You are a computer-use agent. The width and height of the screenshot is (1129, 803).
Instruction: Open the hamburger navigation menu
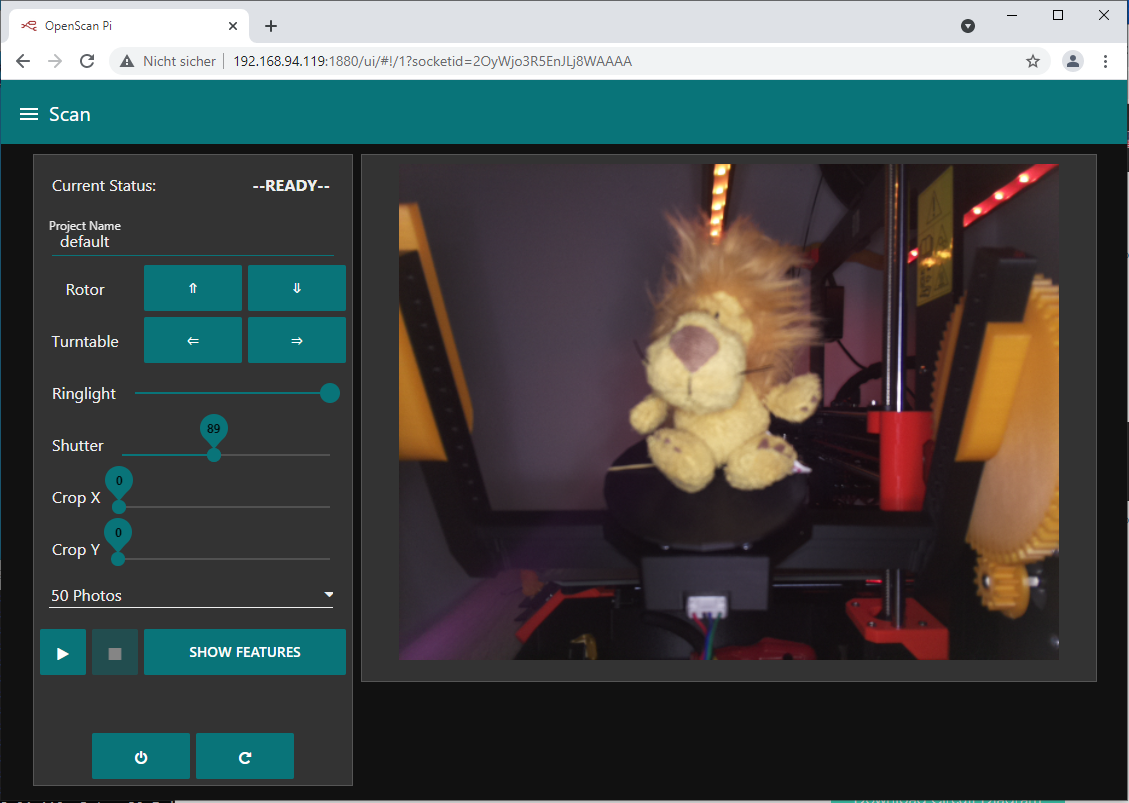pyautogui.click(x=29, y=115)
